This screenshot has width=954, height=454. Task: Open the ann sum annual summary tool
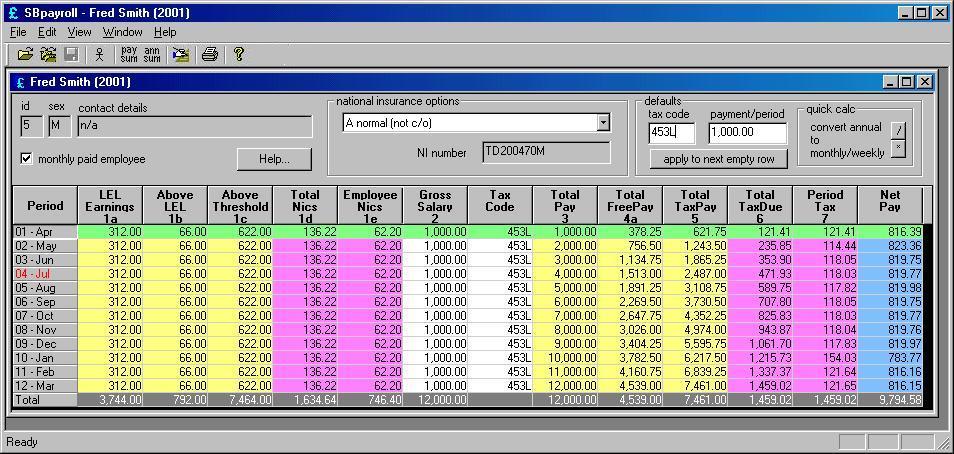click(152, 55)
